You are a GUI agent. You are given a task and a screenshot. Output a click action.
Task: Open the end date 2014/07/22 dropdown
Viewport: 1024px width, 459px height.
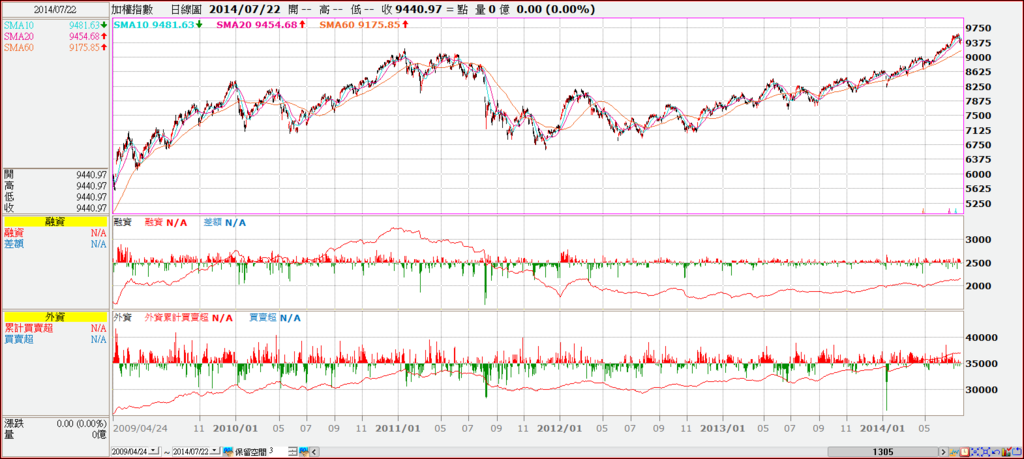click(x=215, y=451)
